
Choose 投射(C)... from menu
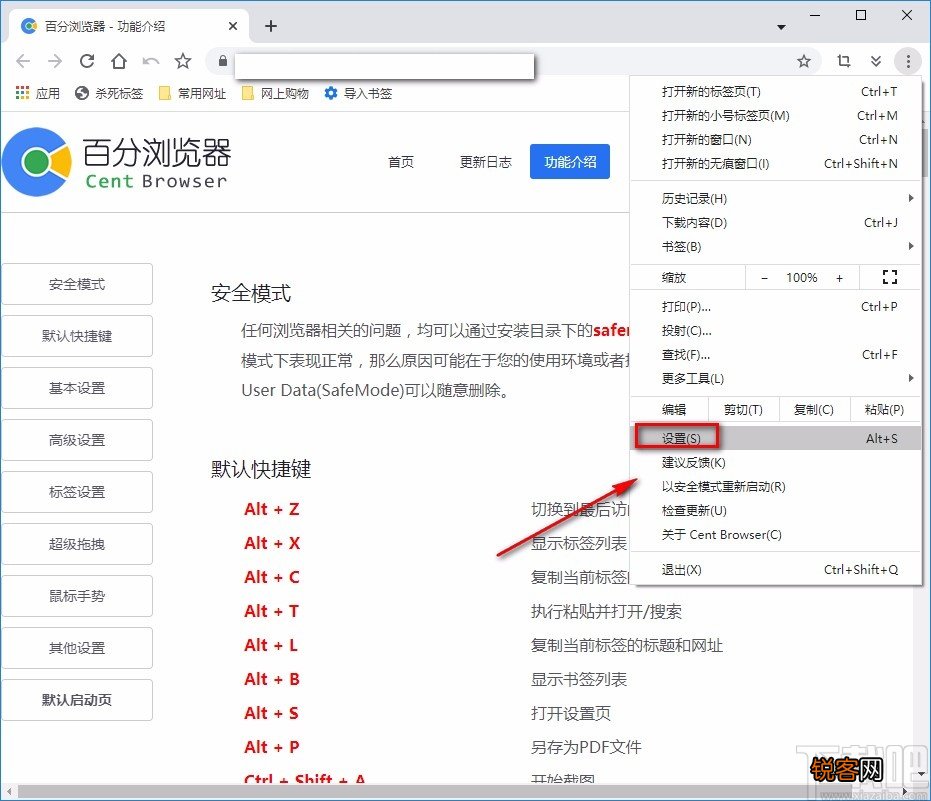pos(775,331)
